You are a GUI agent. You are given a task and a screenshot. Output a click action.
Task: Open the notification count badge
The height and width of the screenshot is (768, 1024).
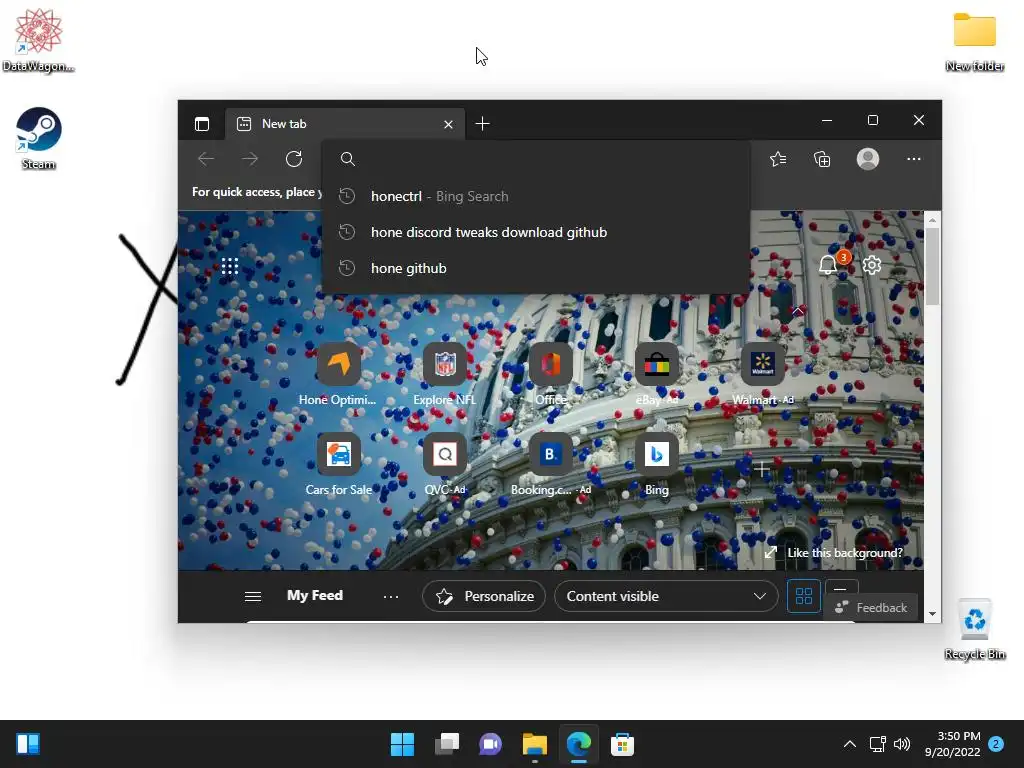pyautogui.click(x=996, y=744)
